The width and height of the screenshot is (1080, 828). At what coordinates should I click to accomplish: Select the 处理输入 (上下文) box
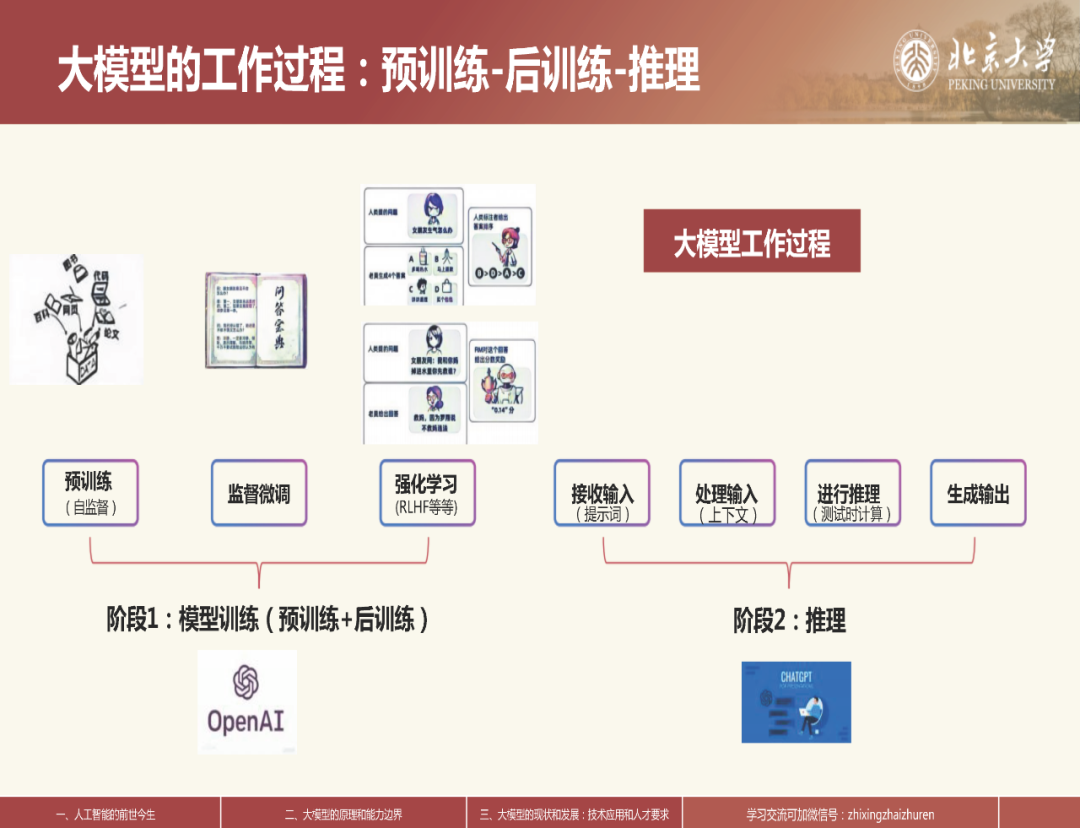coord(727,493)
